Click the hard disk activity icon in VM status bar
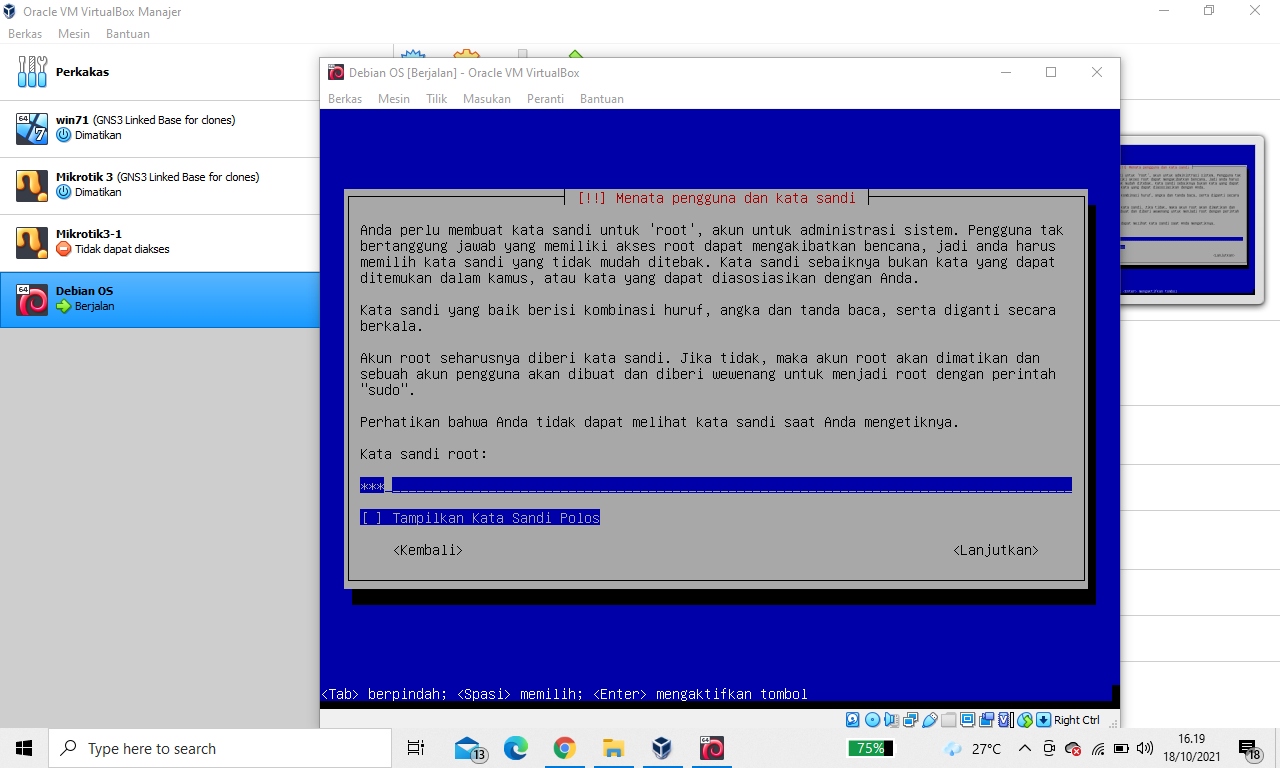This screenshot has height=768, width=1280. tap(852, 720)
